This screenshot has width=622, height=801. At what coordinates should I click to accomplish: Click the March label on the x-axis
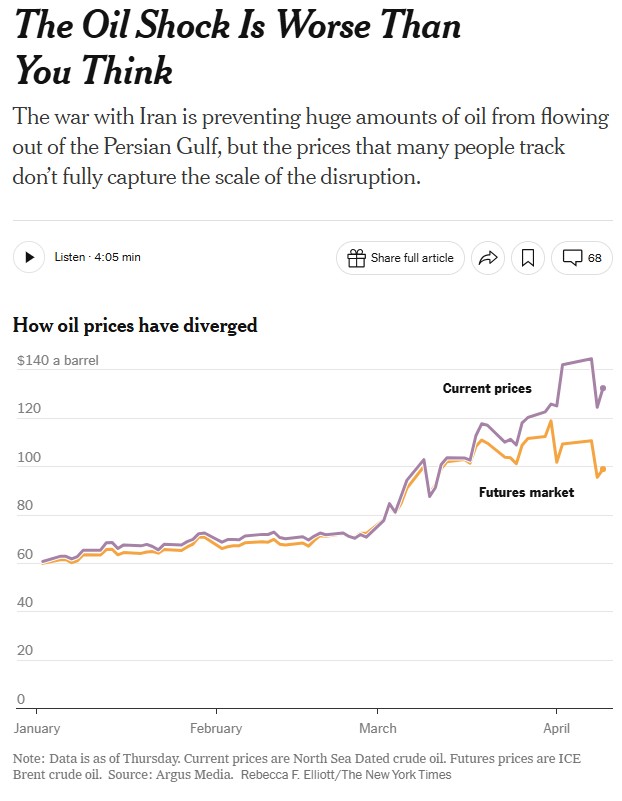click(x=378, y=728)
